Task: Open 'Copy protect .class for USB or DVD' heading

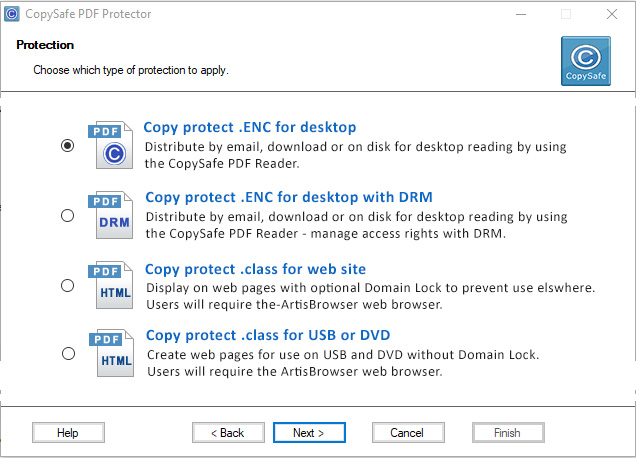Action: pos(268,335)
